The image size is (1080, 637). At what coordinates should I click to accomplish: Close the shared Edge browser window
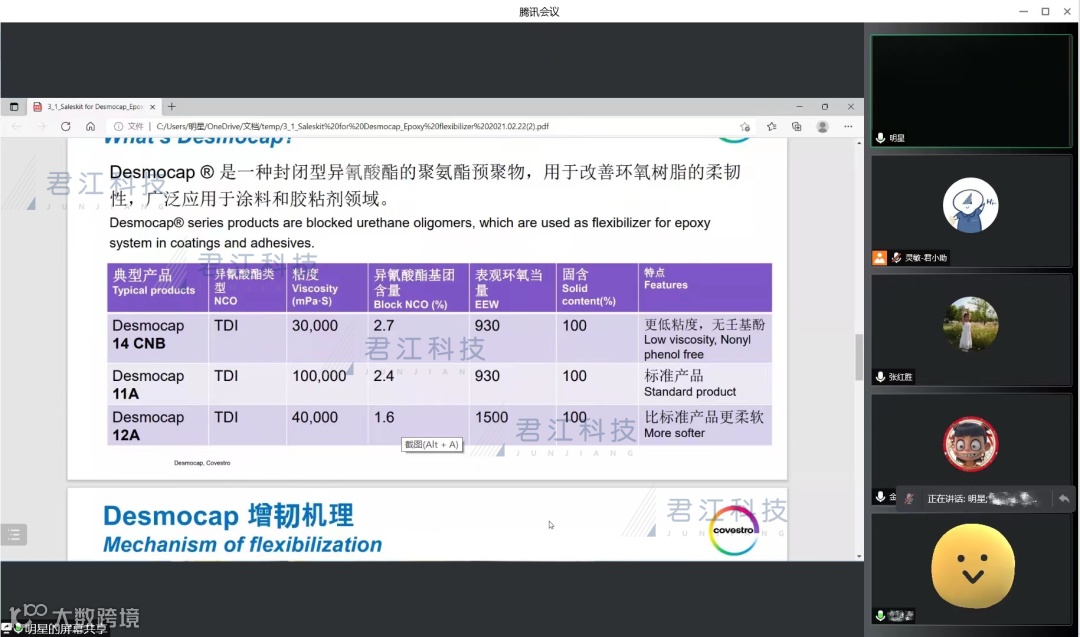(851, 107)
